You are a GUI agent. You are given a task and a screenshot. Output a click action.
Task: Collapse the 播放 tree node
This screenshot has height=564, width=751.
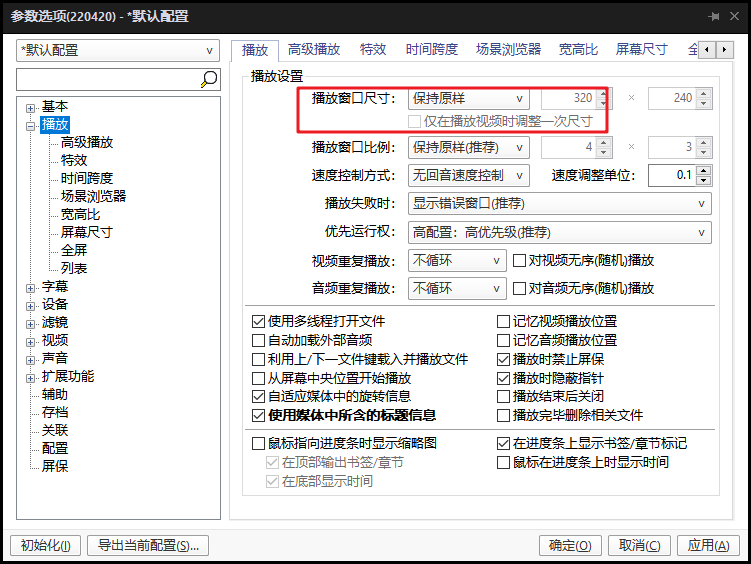pyautogui.click(x=30, y=126)
